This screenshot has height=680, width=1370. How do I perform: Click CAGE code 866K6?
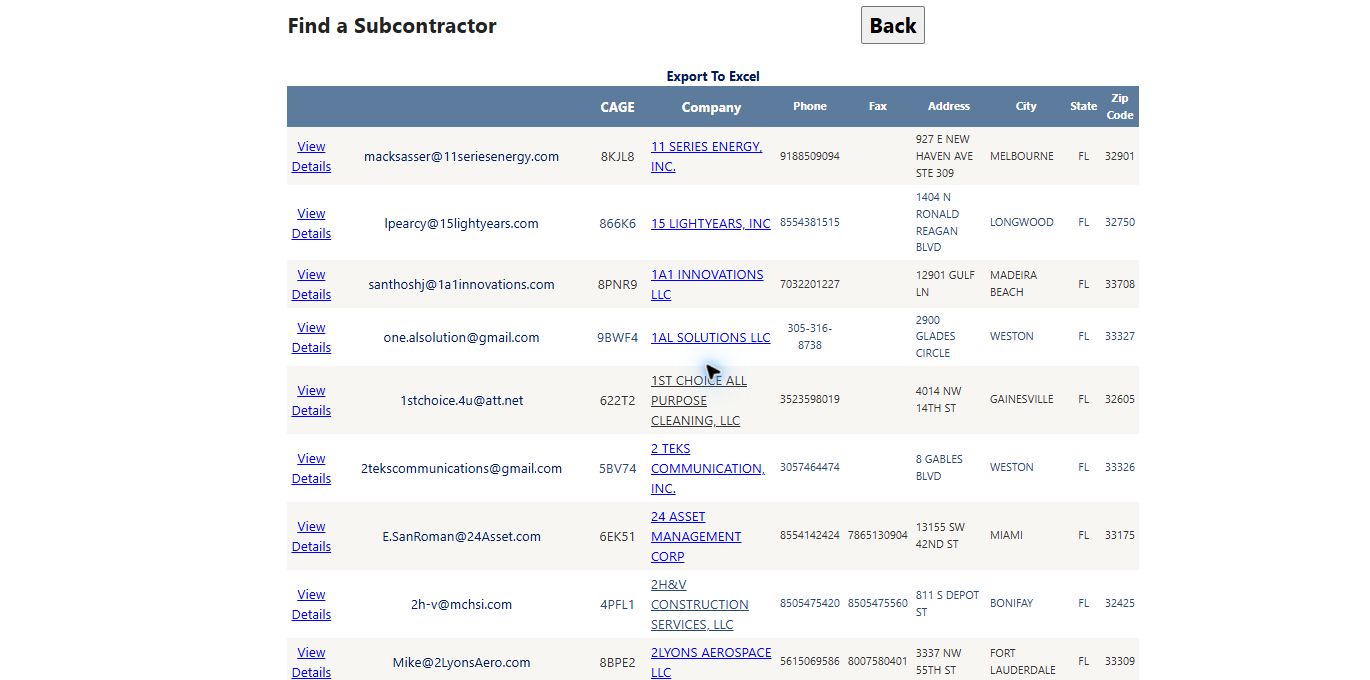617,224
